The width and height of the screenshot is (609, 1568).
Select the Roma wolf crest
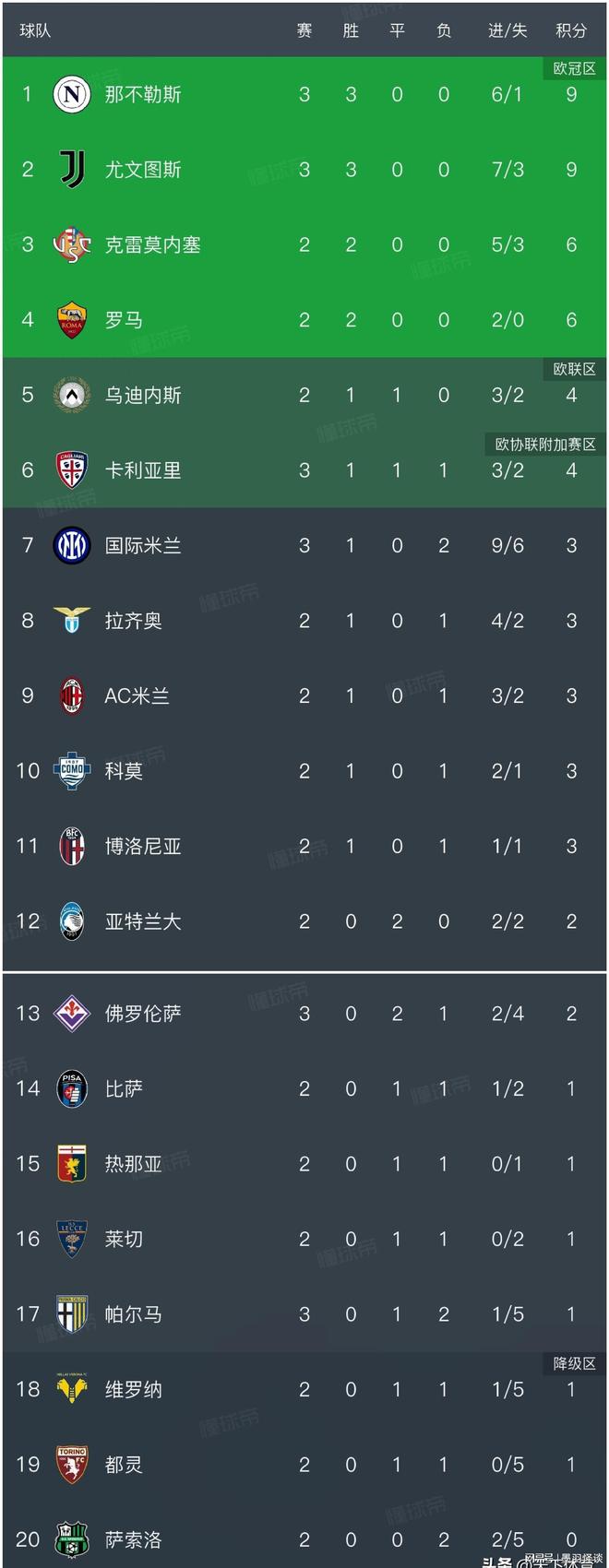72,320
